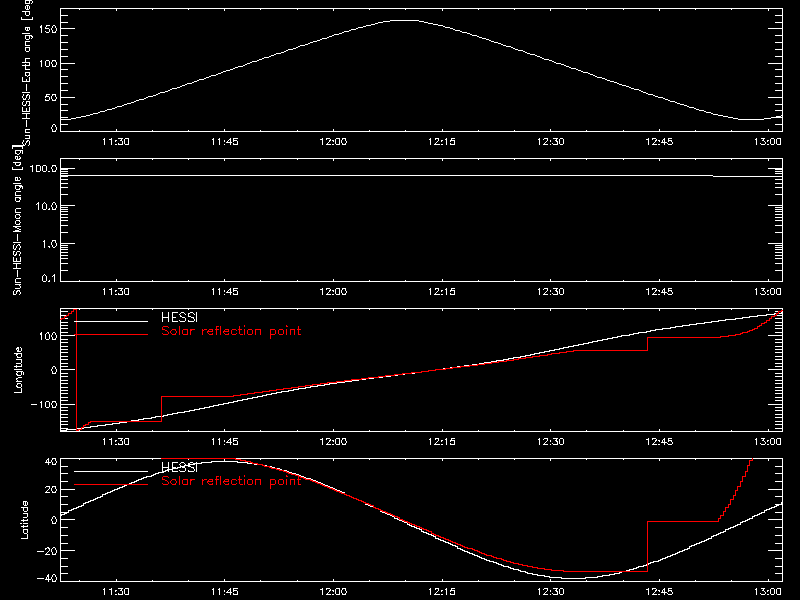Click the -100 tick on Longitude axis
Image resolution: width=800 pixels, height=600 pixels.
(x=44, y=404)
